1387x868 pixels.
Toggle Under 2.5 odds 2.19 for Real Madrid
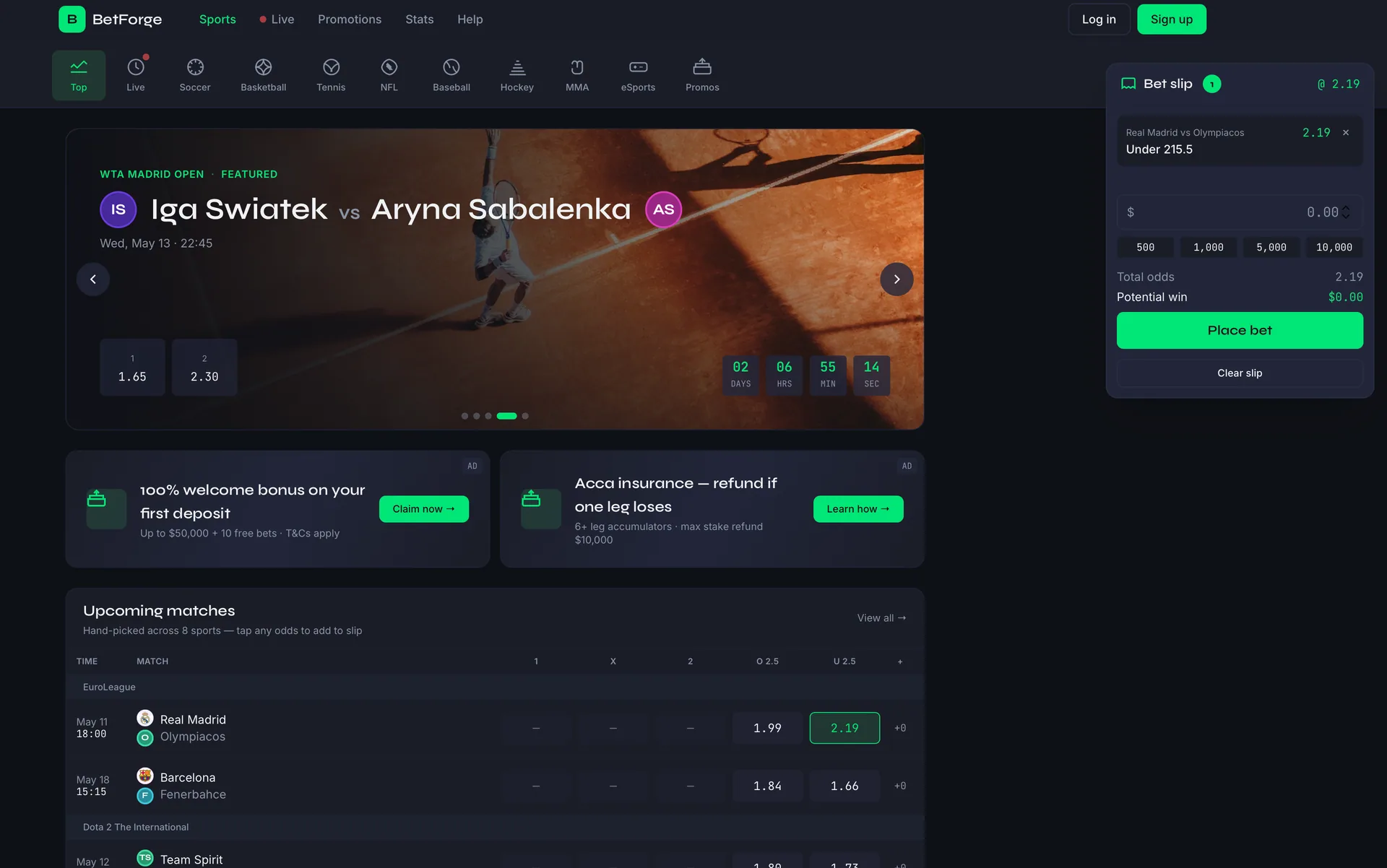pyautogui.click(x=844, y=728)
